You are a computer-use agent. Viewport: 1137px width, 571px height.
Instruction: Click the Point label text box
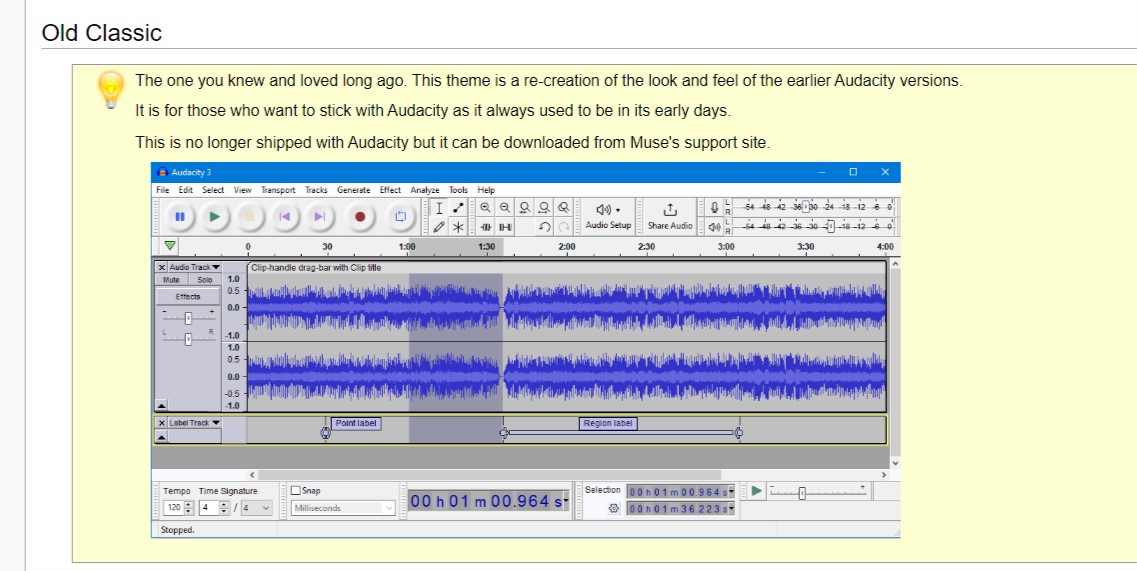(356, 424)
